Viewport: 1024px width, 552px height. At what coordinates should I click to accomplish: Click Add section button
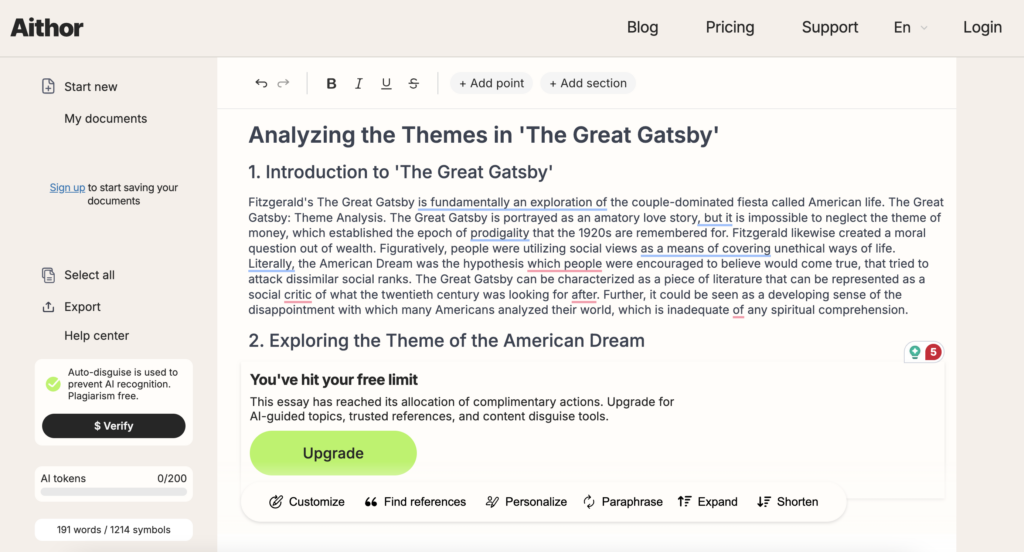pyautogui.click(x=588, y=84)
